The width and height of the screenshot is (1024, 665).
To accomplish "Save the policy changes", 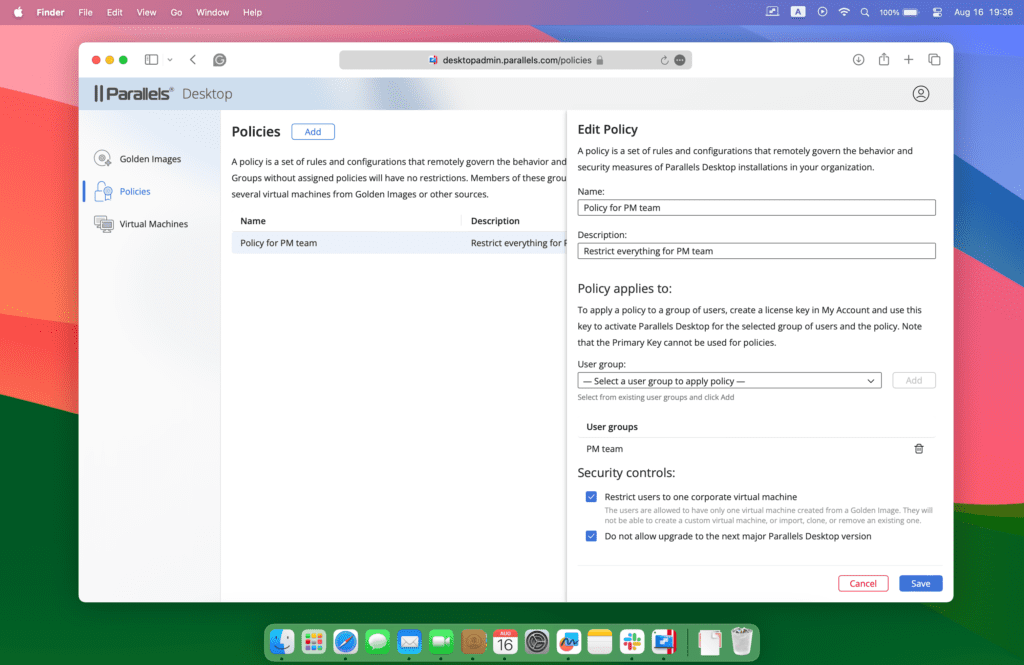I will click(x=920, y=583).
